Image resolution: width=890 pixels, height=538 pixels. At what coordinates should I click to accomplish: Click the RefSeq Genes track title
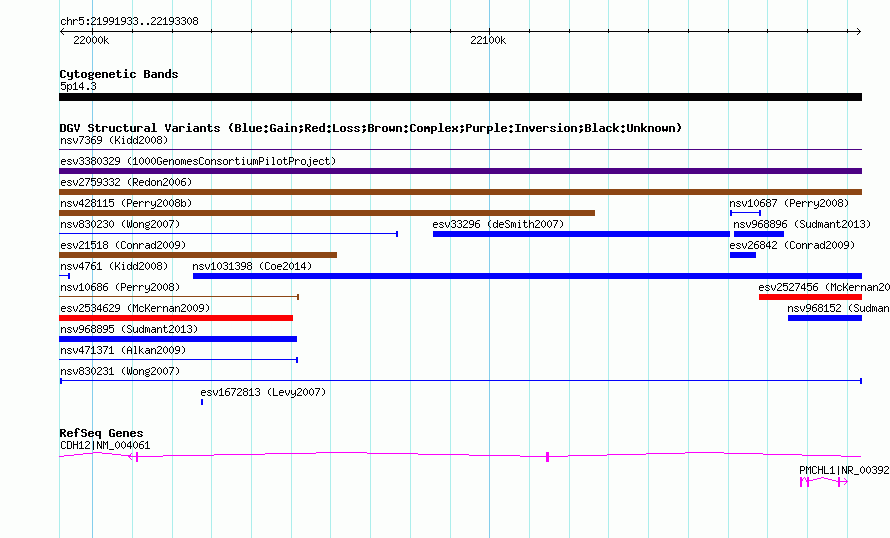(102, 433)
